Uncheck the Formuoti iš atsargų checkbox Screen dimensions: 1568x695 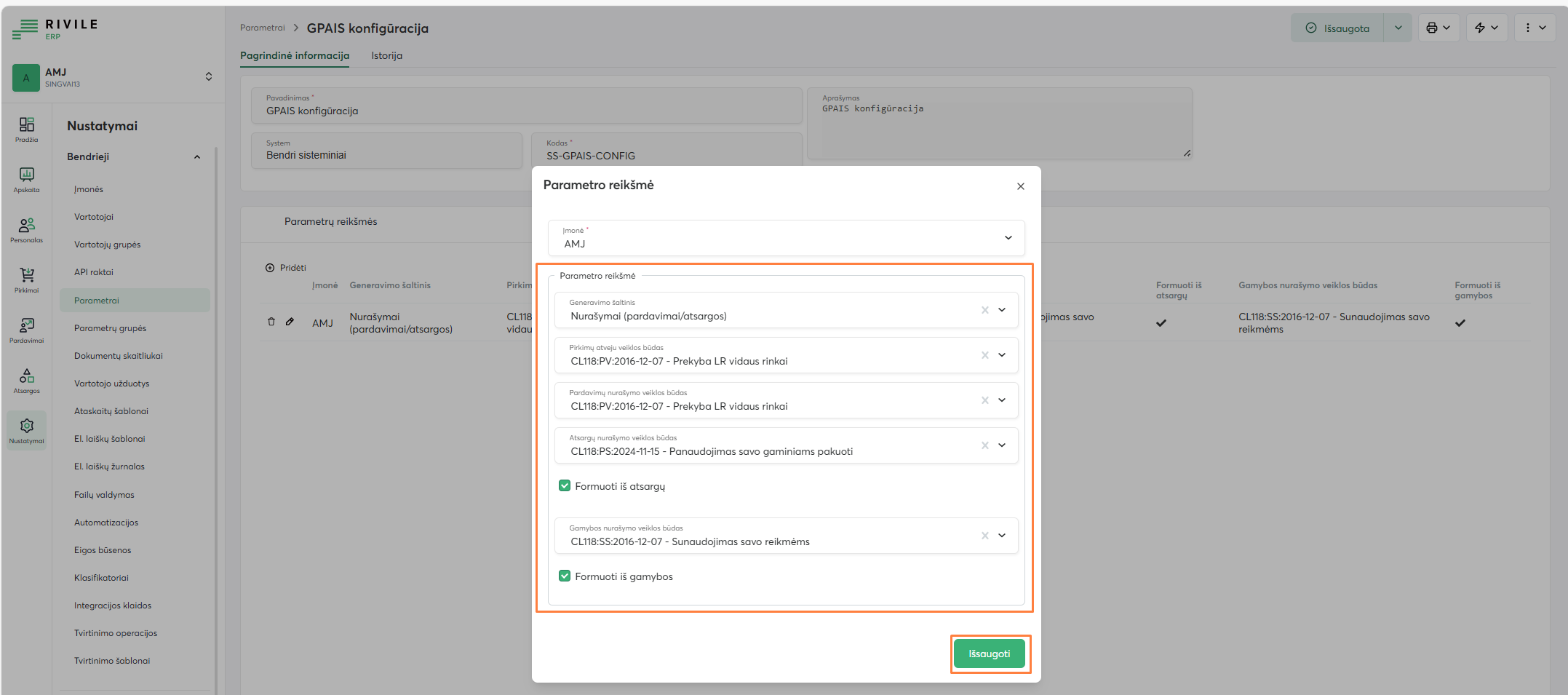click(565, 485)
